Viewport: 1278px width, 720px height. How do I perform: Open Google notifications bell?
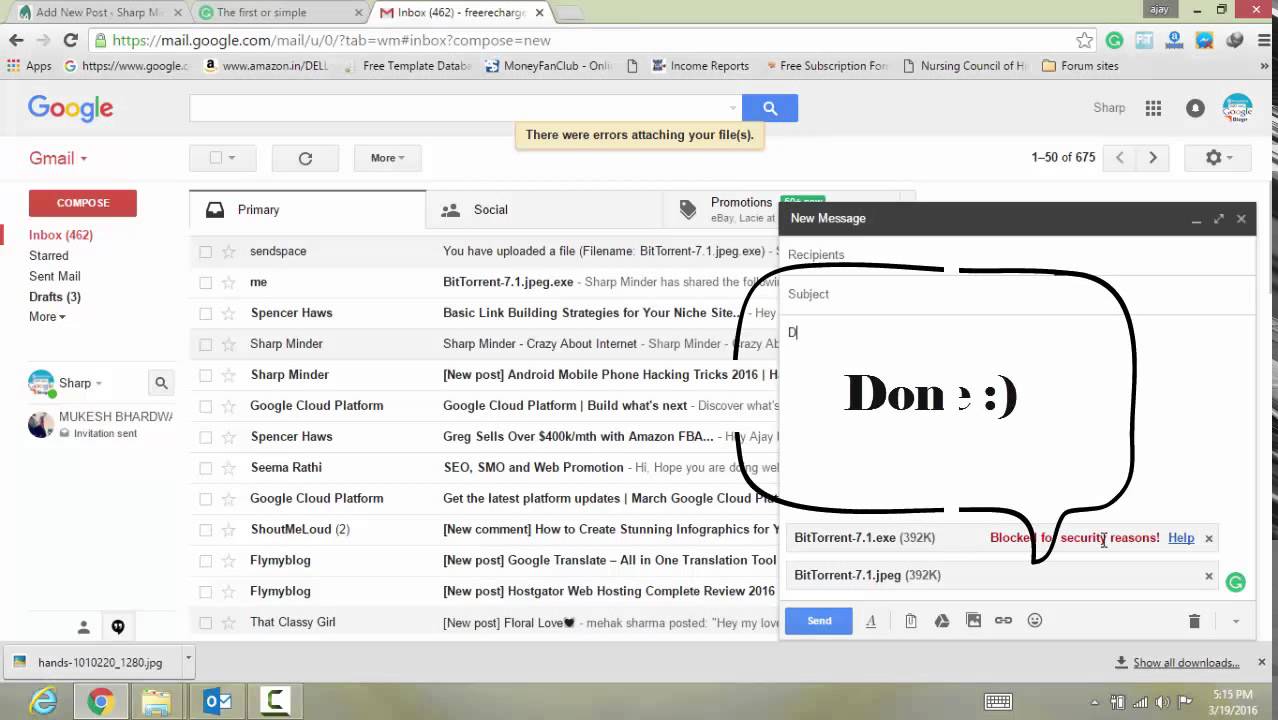click(x=1195, y=108)
